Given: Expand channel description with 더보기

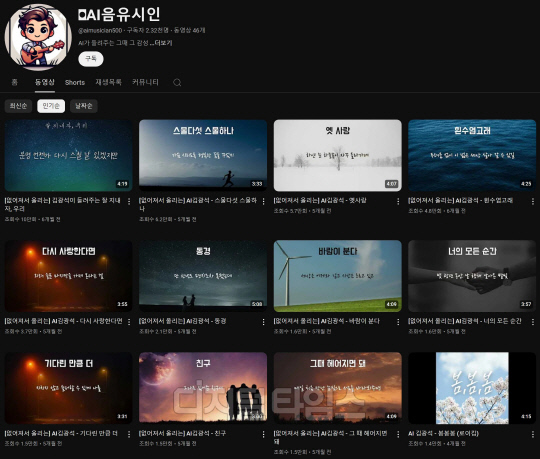Looking at the screenshot, I should (x=164, y=43).
